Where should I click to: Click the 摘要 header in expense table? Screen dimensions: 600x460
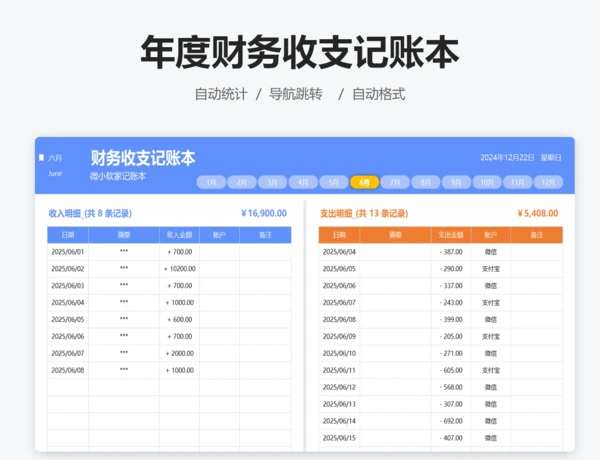pyautogui.click(x=395, y=235)
